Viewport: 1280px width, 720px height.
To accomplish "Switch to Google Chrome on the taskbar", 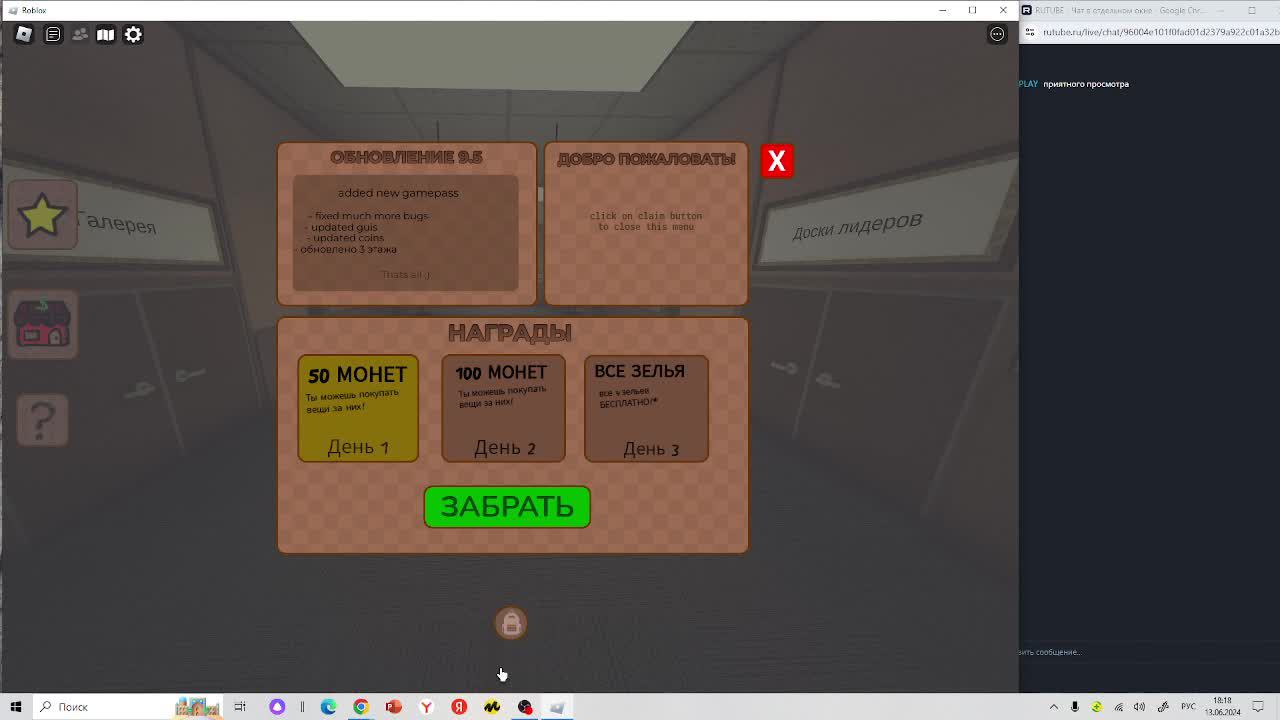I will pyautogui.click(x=361, y=707).
